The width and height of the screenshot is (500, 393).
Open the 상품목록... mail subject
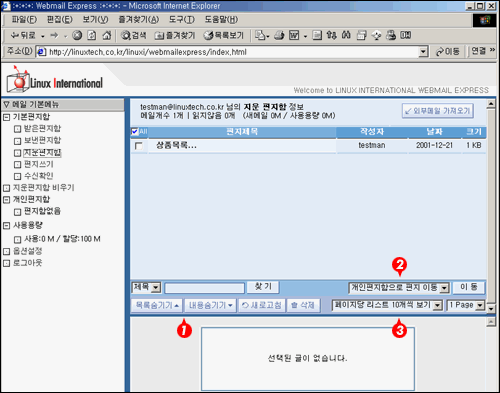(176, 145)
